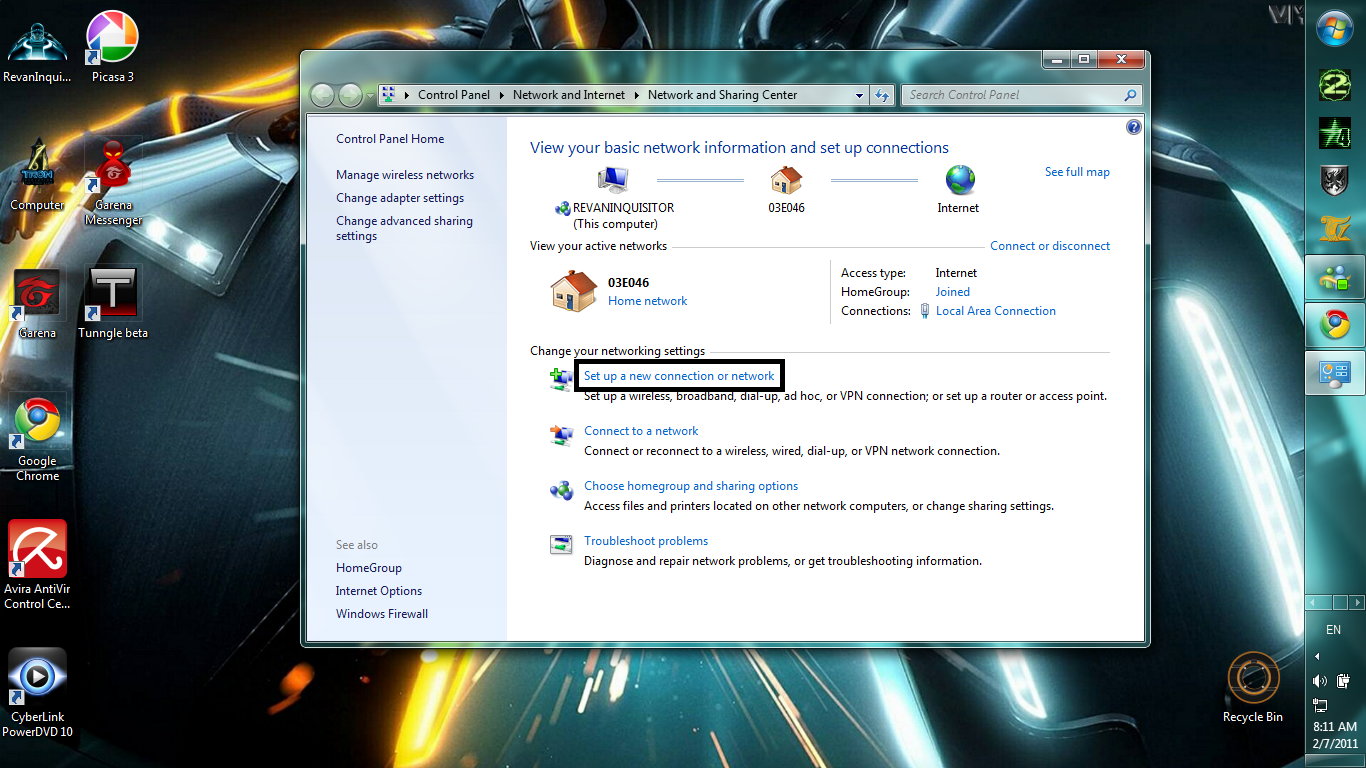This screenshot has height=768, width=1366.
Task: Open Internet Options under See also
Action: 379,591
